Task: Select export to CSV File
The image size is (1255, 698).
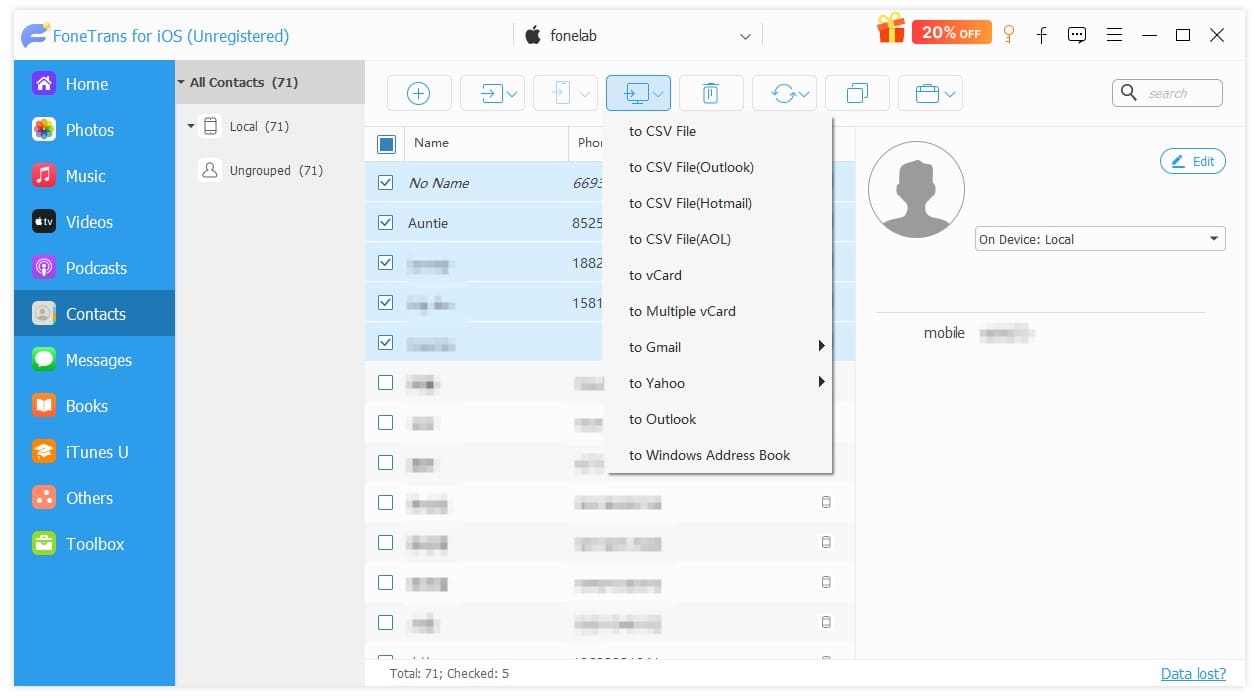Action: pos(719,131)
